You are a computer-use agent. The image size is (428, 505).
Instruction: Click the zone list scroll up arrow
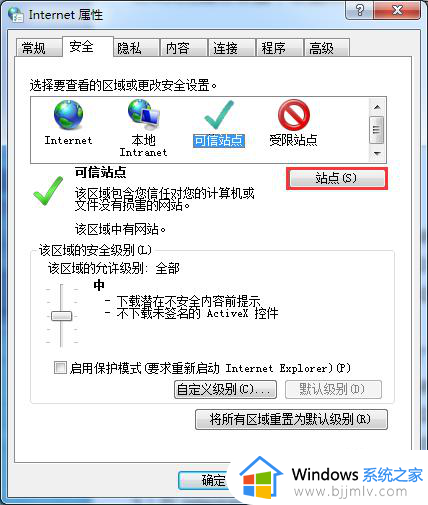pos(377,107)
